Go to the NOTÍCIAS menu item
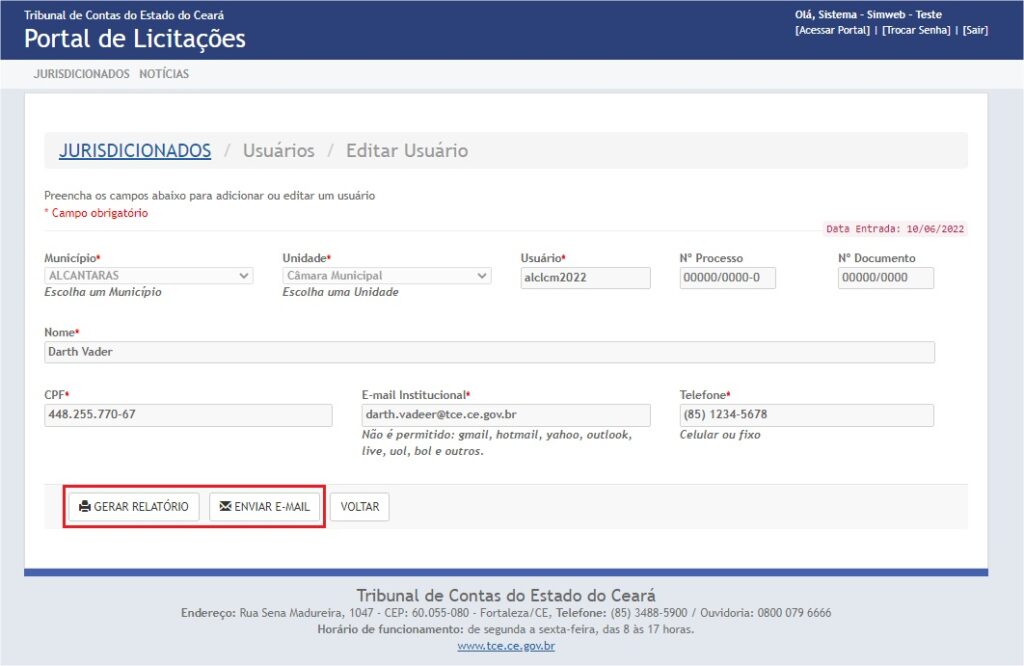This screenshot has width=1024, height=666. pyautogui.click(x=164, y=74)
